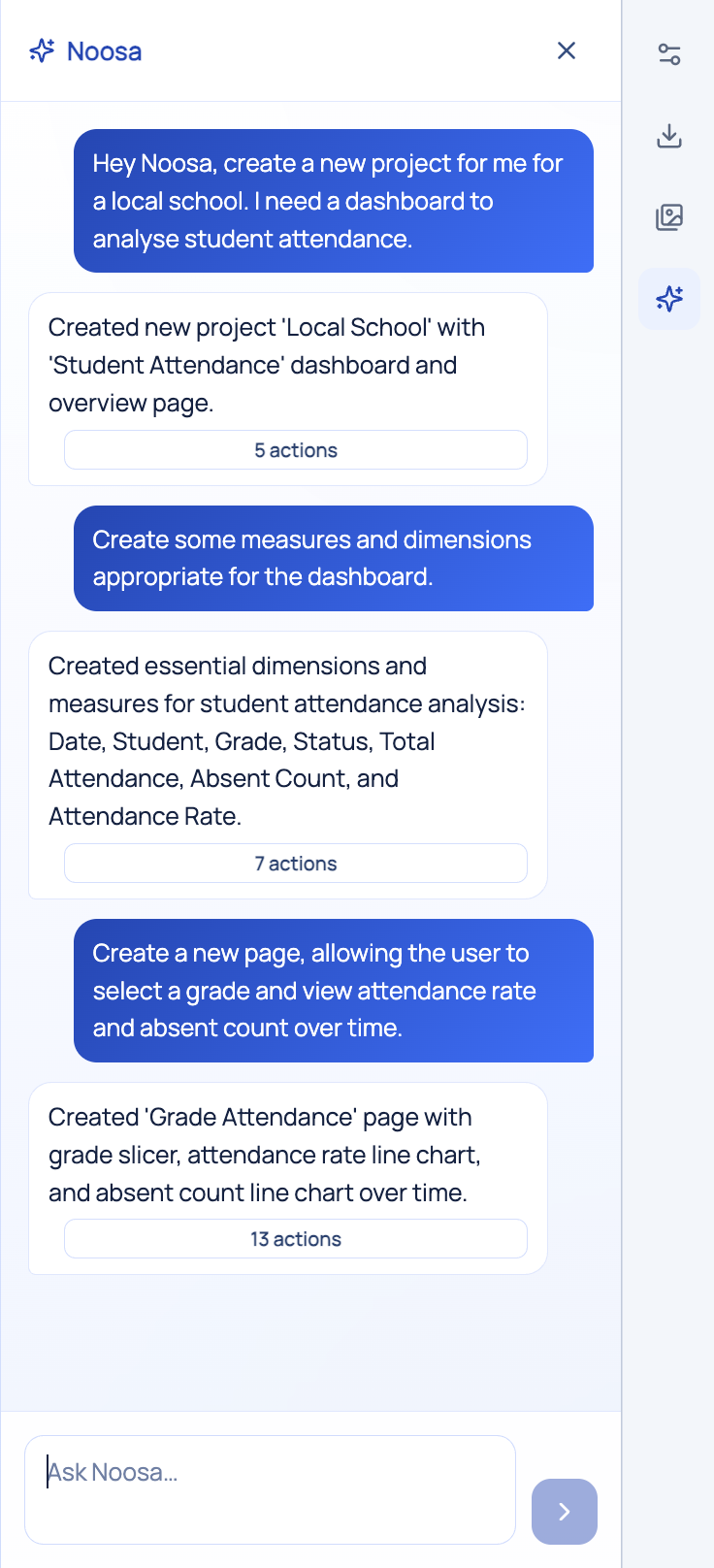Select the attendance dashboard request bubble
714x1568 pixels.
pos(334,201)
